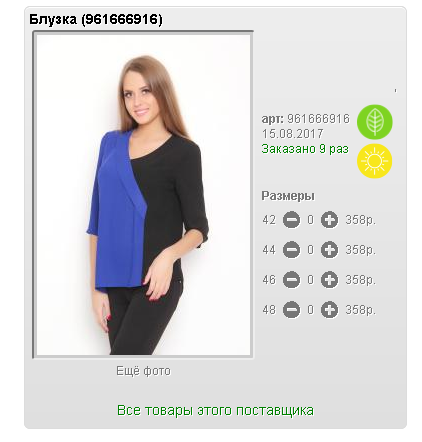Increase quantity for size 44
This screenshot has height=442, width=422.
pyautogui.click(x=329, y=250)
